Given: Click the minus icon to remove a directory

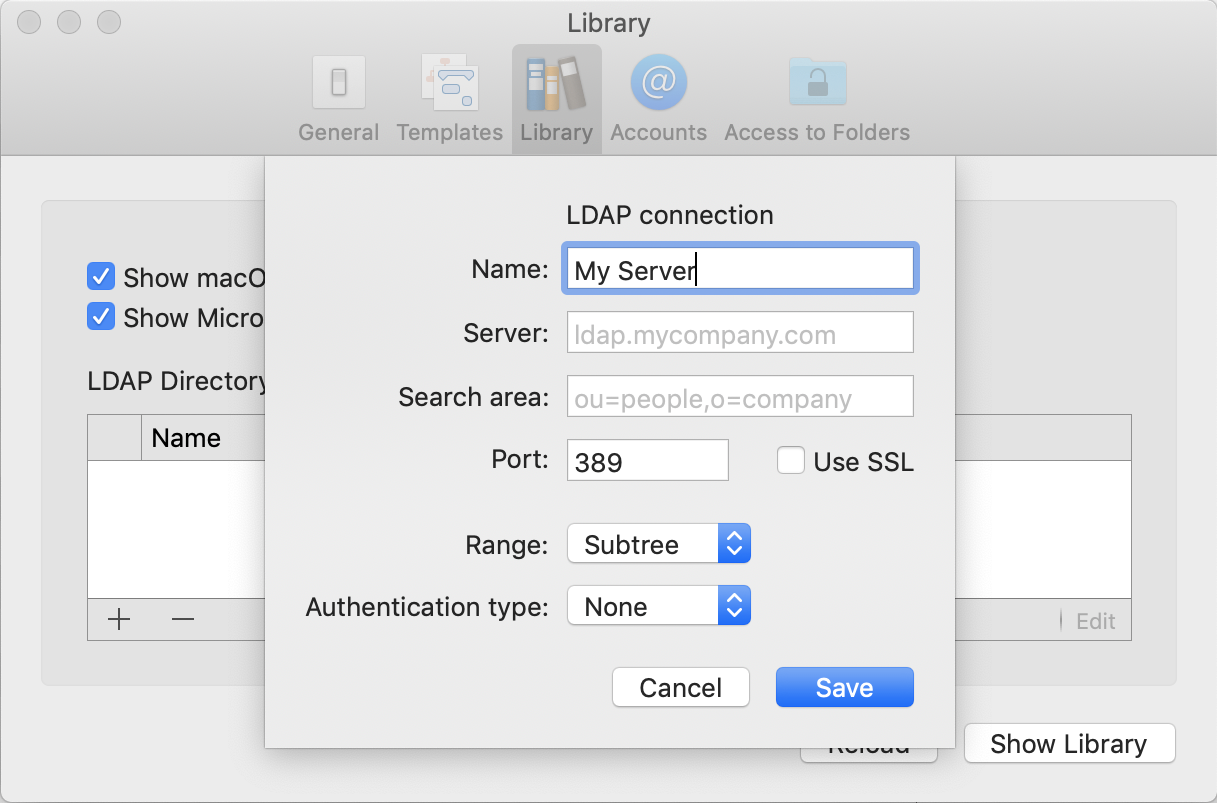Looking at the screenshot, I should pos(182,619).
